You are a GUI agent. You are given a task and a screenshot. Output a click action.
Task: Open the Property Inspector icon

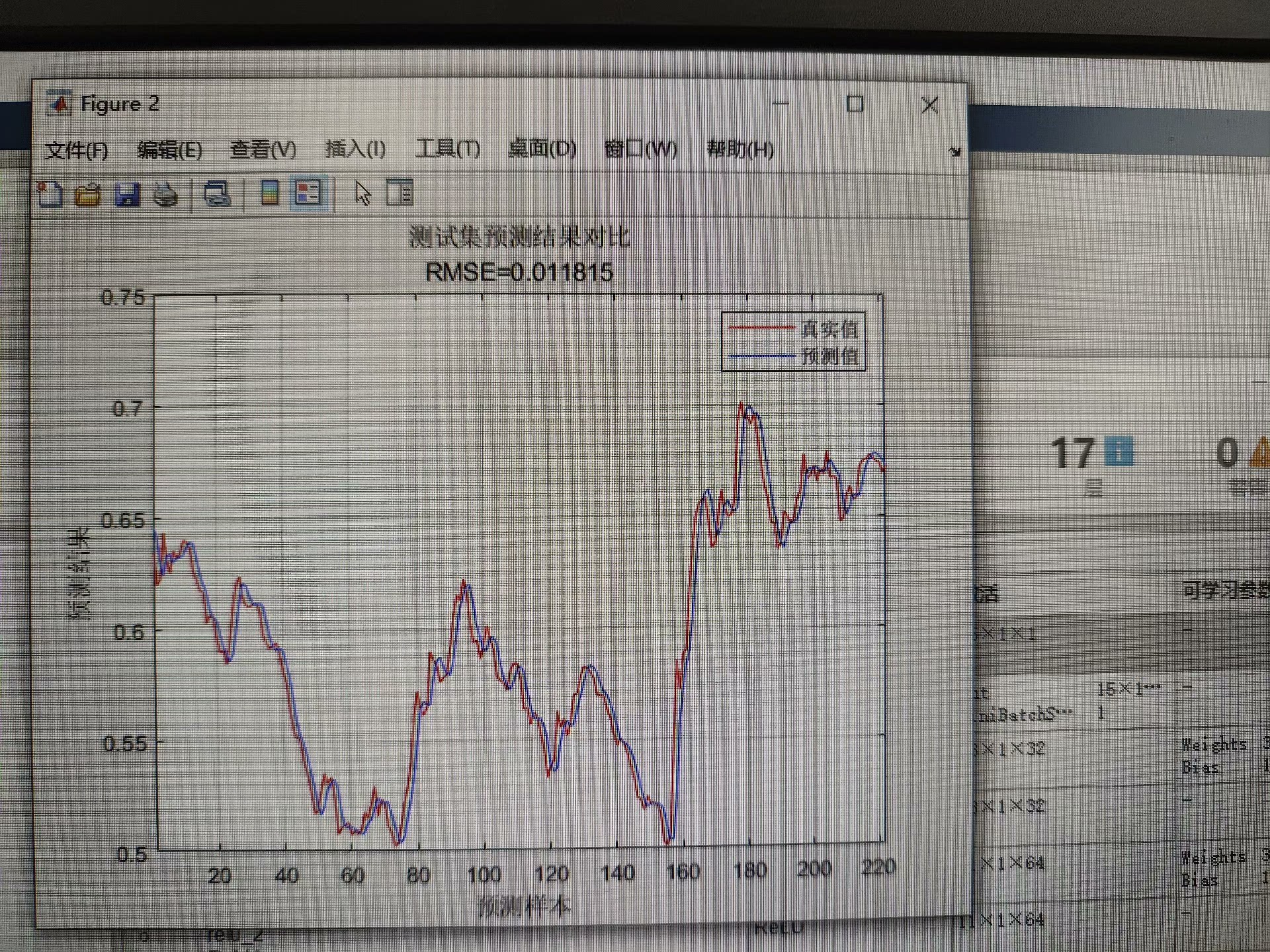click(400, 193)
